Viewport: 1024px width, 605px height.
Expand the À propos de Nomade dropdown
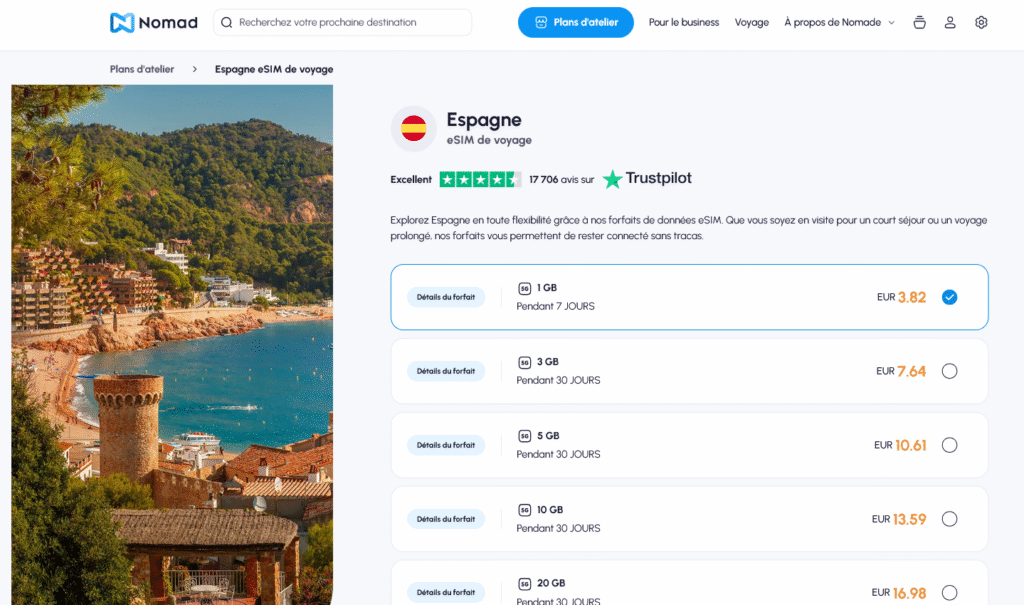pyautogui.click(x=839, y=22)
